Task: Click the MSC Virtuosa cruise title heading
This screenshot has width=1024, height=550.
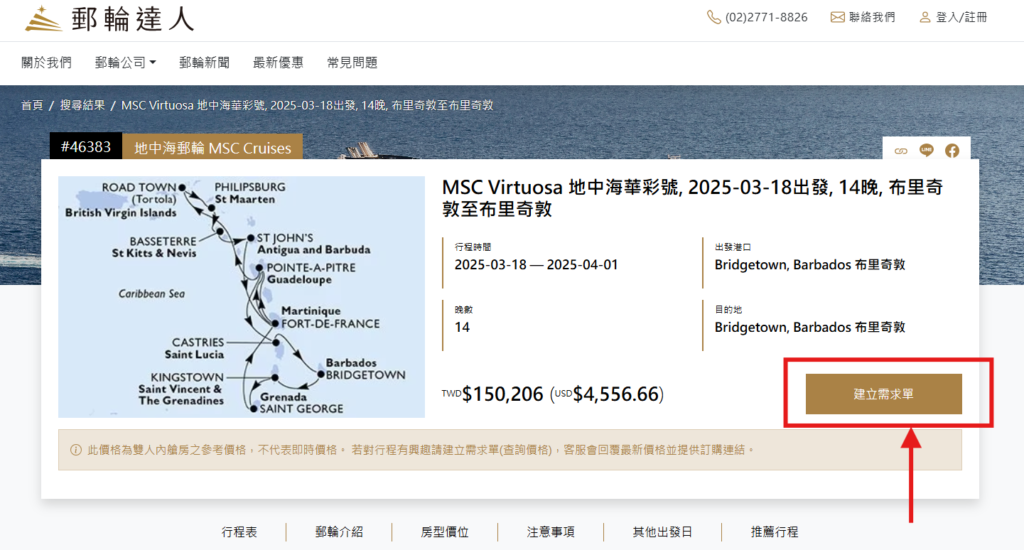Action: tap(692, 198)
